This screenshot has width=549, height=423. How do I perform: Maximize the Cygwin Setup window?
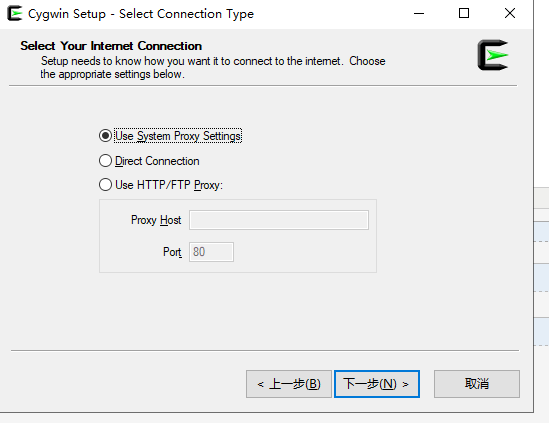point(464,14)
